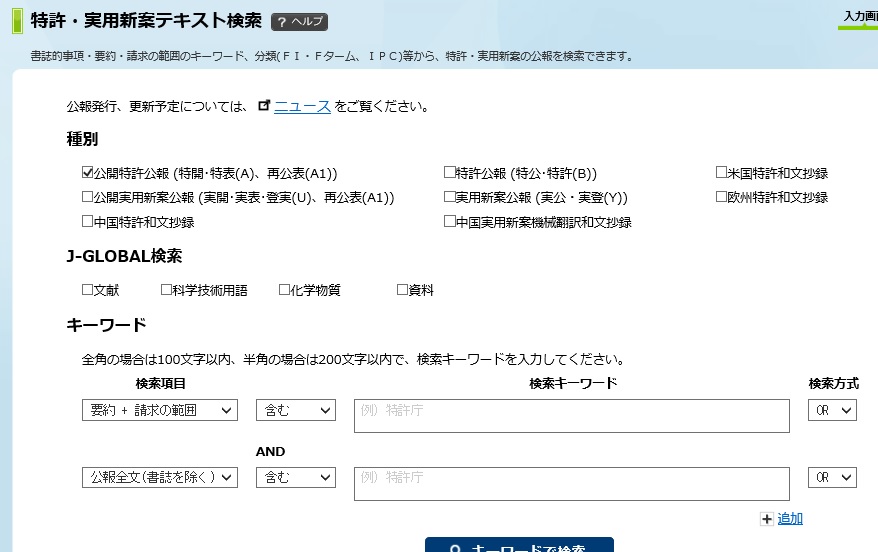This screenshot has width=878, height=552.
Task: Enable 欧州特許和文抄録 checkbox
Action: [721, 197]
